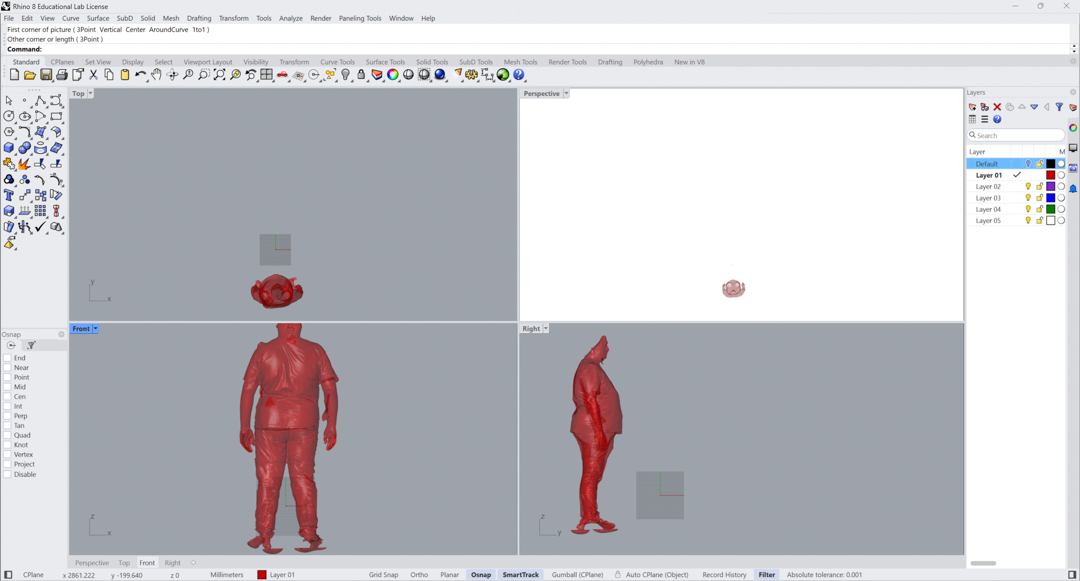Switch to the Mesh Tools toolbar tab

(520, 62)
